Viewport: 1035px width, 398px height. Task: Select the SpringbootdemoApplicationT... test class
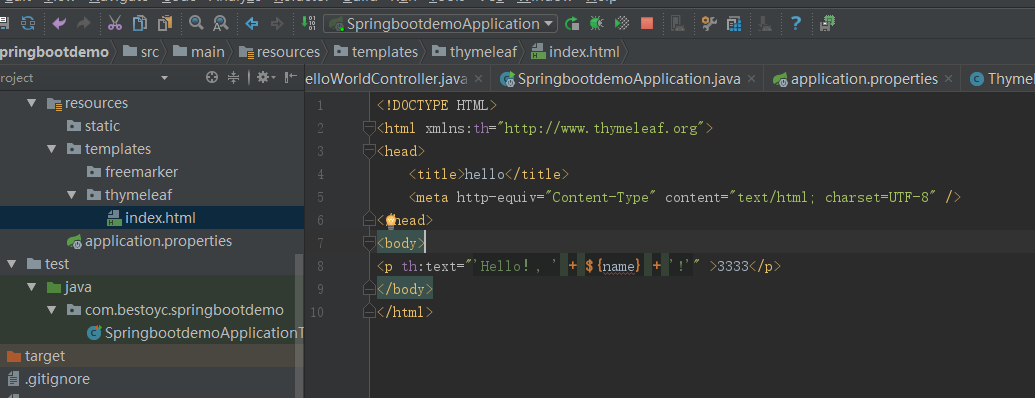pos(195,333)
